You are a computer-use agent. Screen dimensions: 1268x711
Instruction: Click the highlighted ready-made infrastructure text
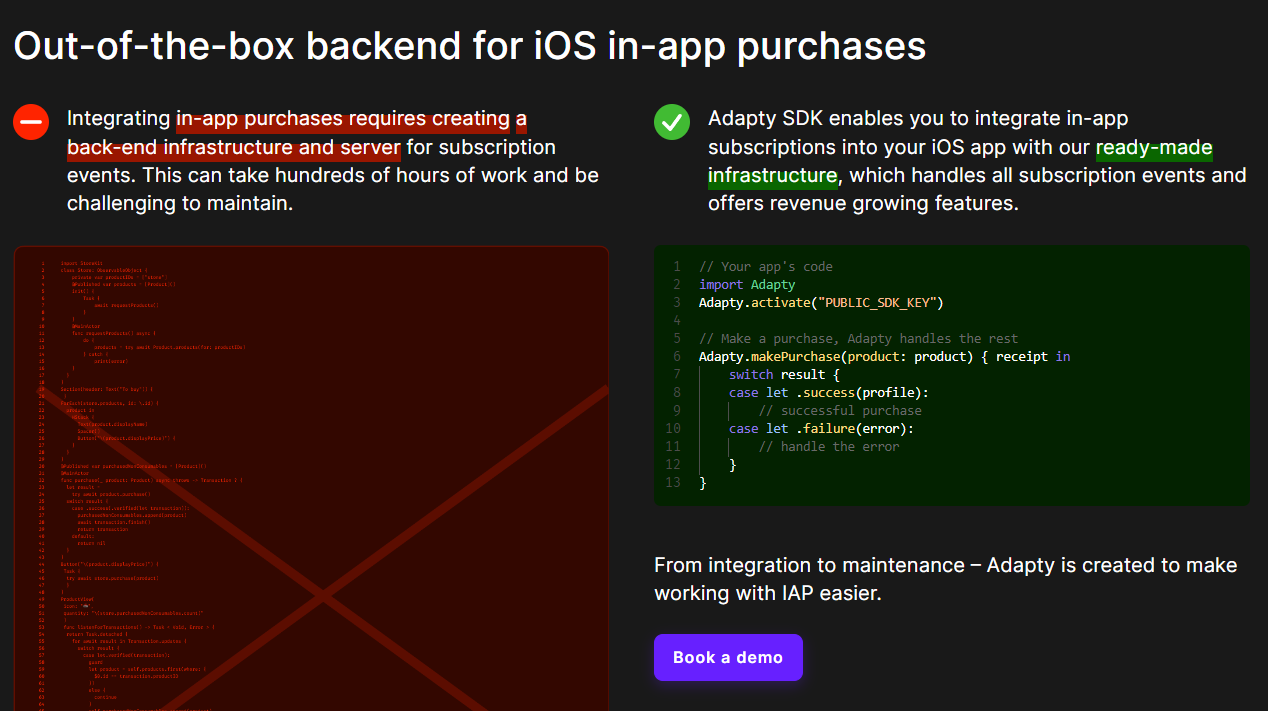pos(1153,147)
